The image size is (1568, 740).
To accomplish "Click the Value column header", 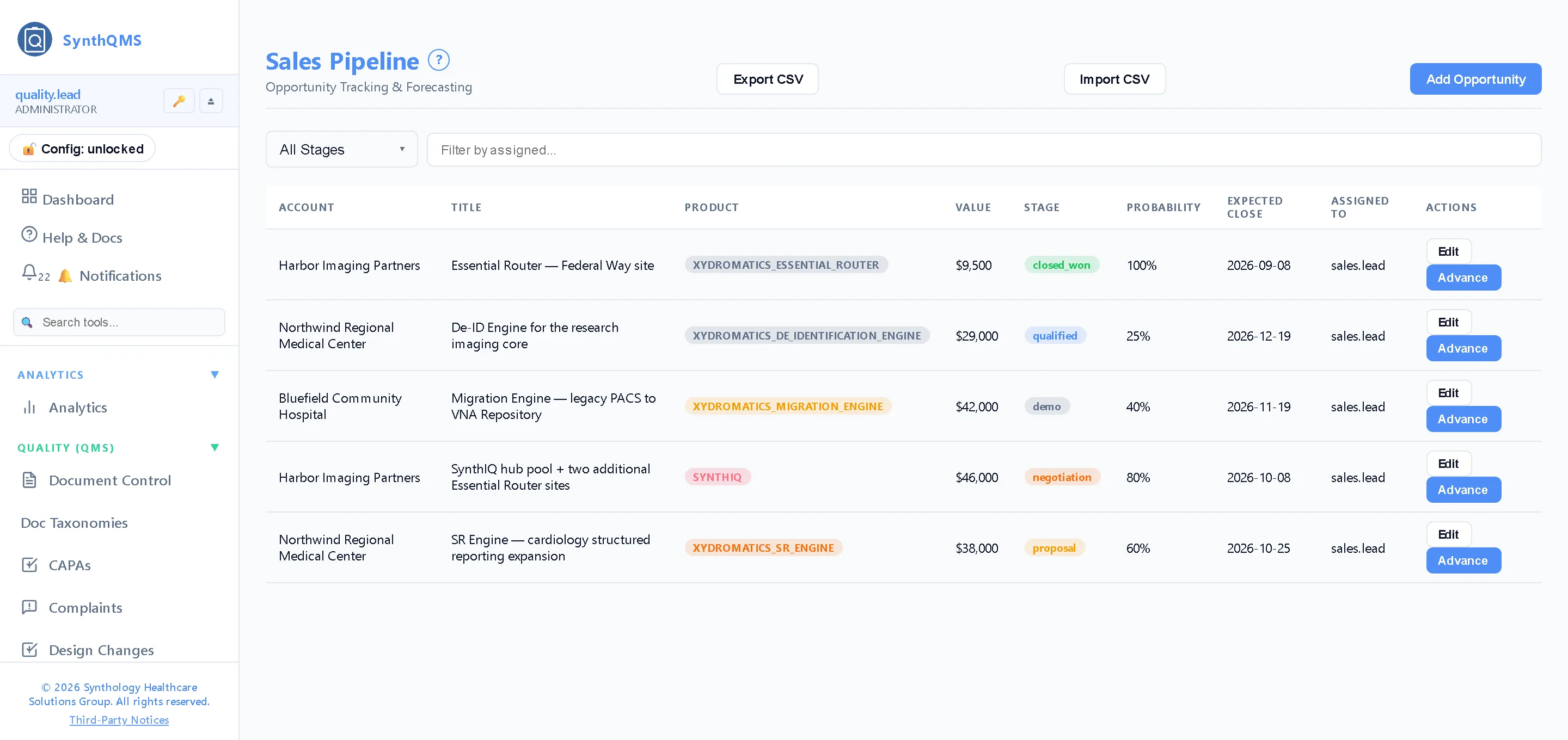I will pos(973,207).
